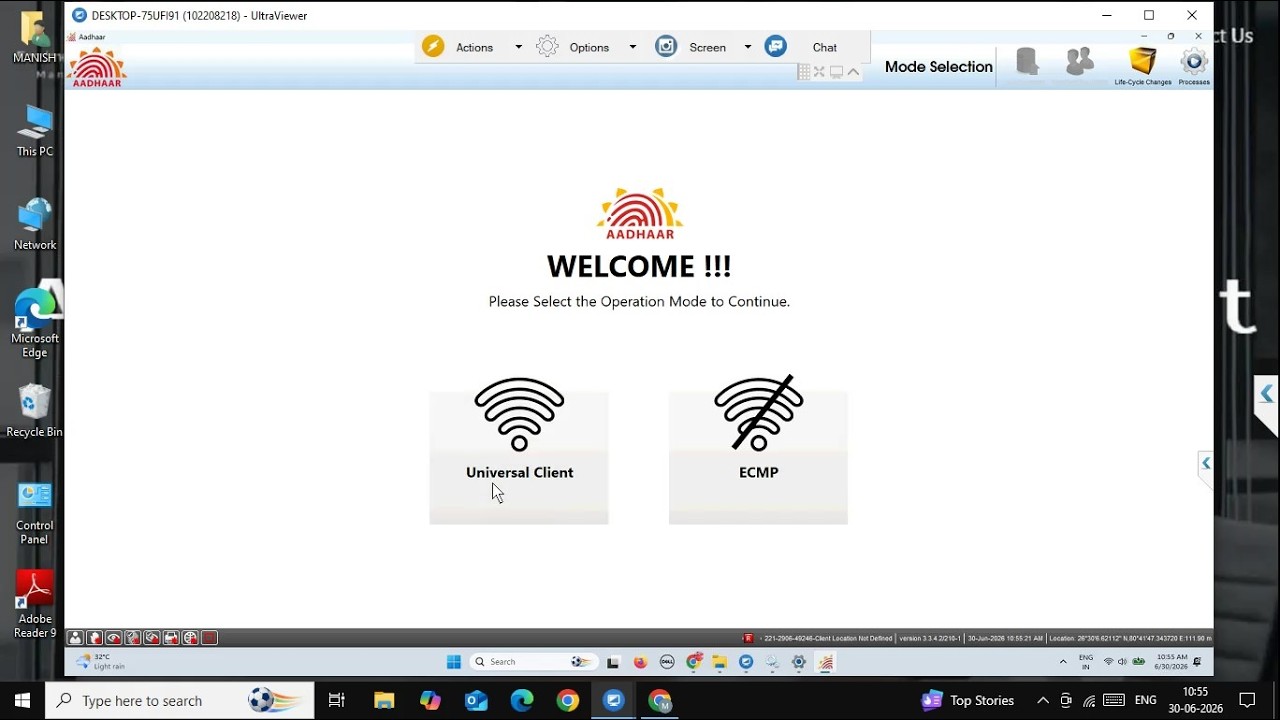This screenshot has width=1280, height=720.
Task: Click the hand device status icon
Action: tap(94, 638)
